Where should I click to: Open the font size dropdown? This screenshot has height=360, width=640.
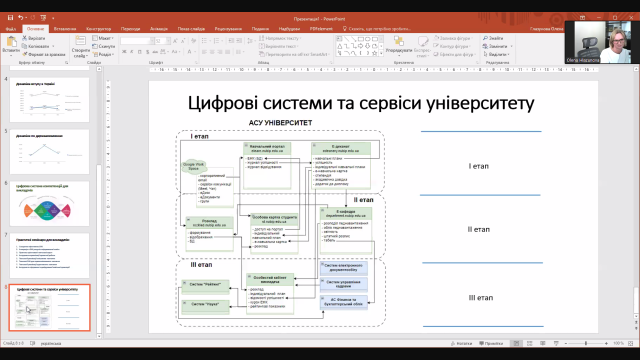(168, 41)
